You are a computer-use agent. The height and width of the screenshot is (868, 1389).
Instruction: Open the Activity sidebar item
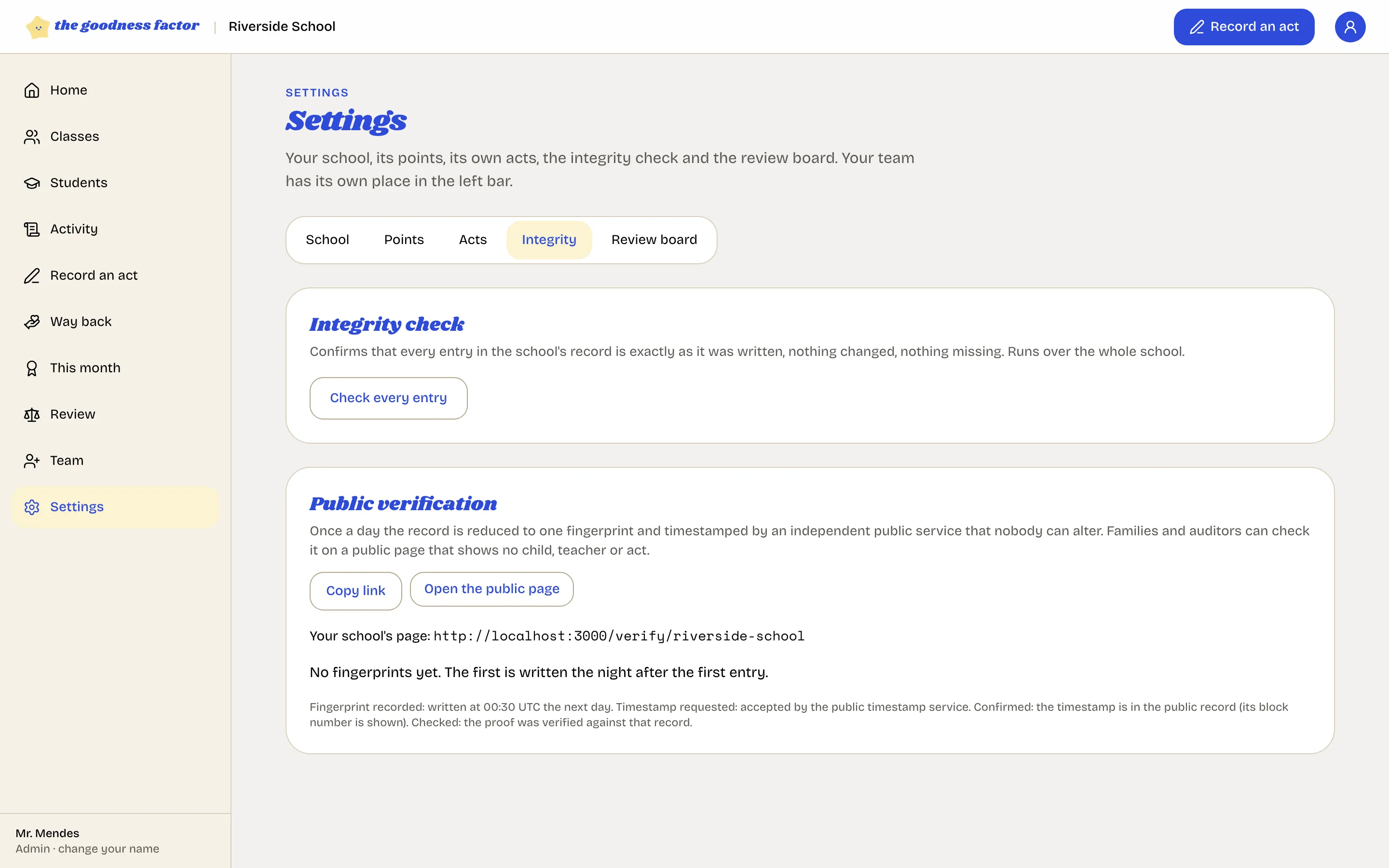pyautogui.click(x=115, y=229)
